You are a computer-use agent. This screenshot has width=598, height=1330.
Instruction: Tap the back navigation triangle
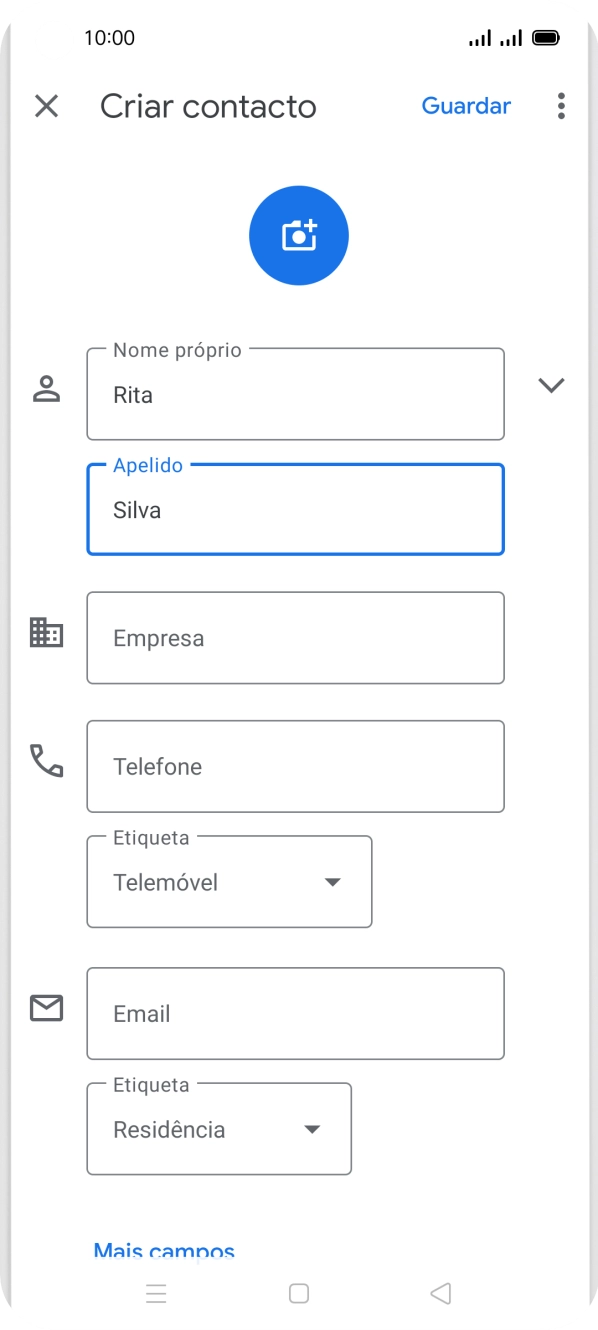click(x=440, y=1293)
